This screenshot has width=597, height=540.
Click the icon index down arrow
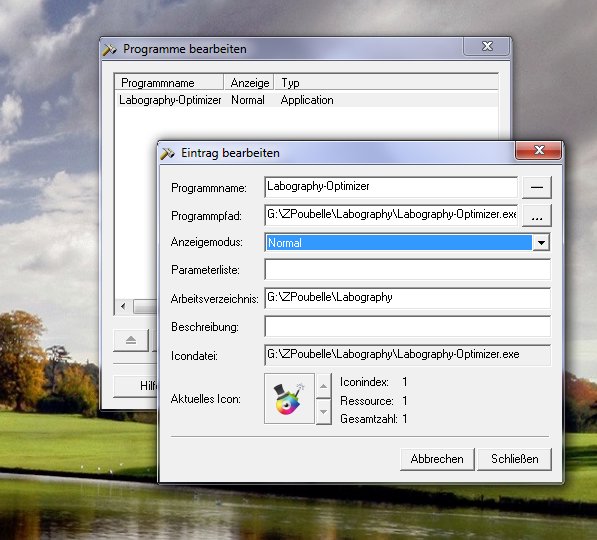click(x=324, y=411)
